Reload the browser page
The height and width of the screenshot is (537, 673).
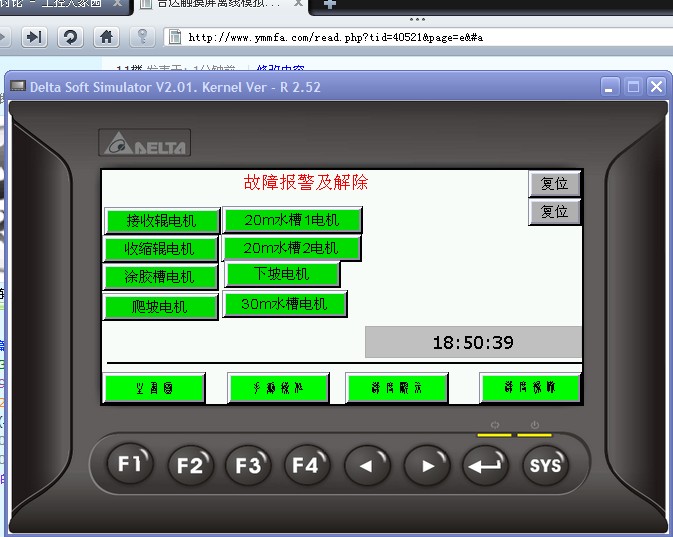(70, 37)
